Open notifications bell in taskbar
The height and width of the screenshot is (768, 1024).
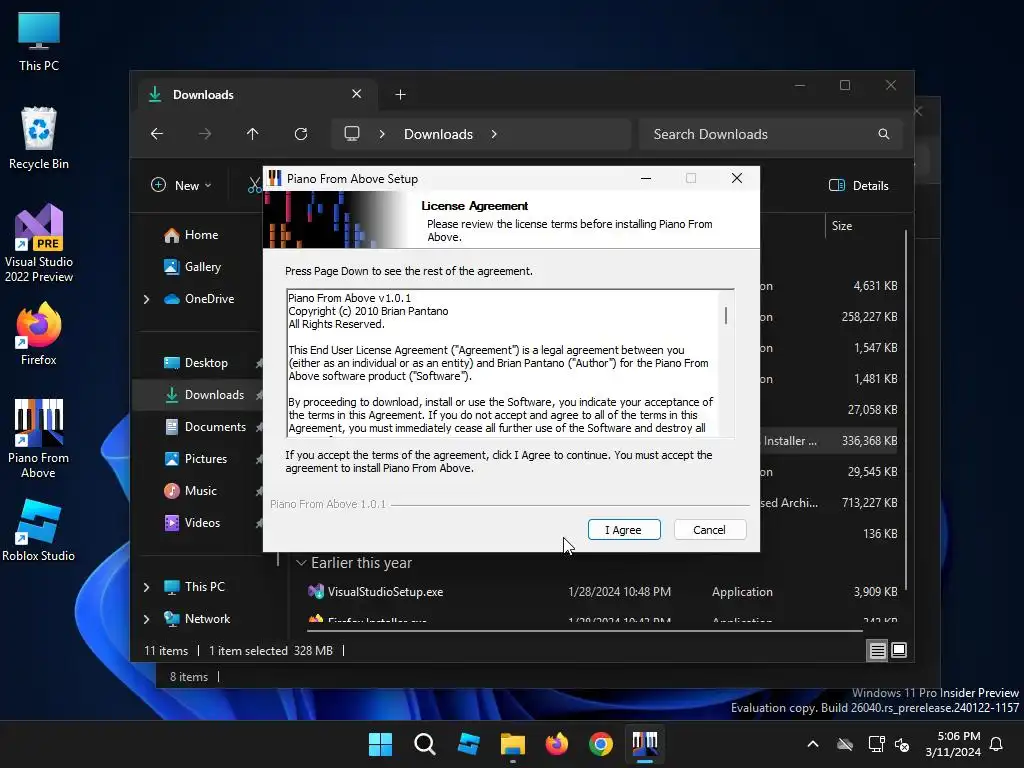click(997, 744)
